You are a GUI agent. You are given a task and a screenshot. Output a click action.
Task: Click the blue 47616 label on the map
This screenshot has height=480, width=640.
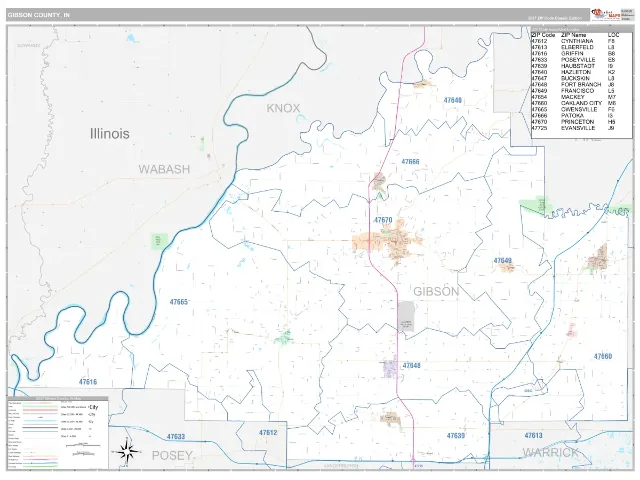[88, 382]
